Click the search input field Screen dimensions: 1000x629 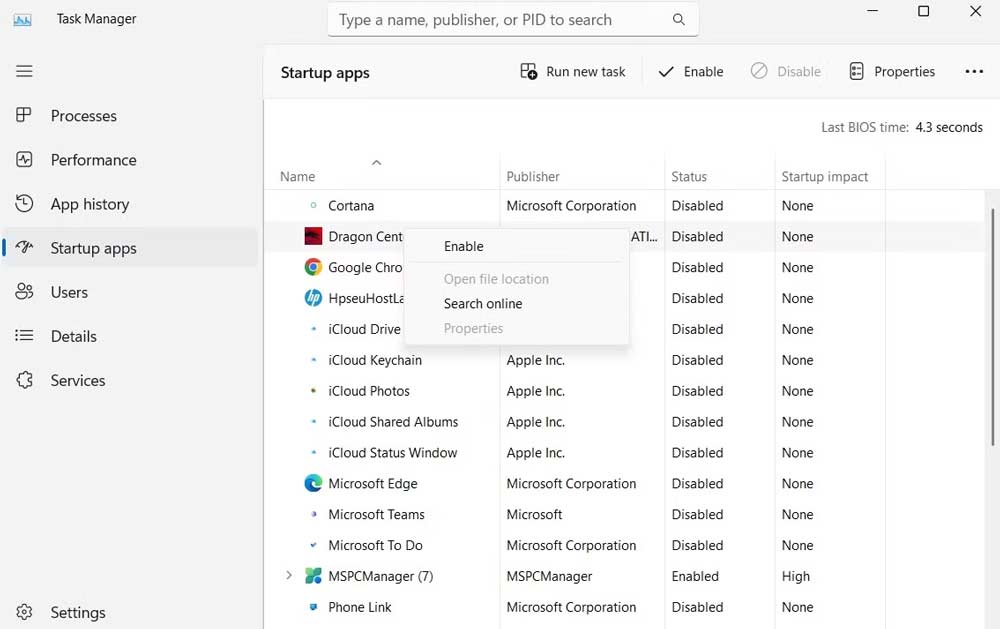point(500,19)
